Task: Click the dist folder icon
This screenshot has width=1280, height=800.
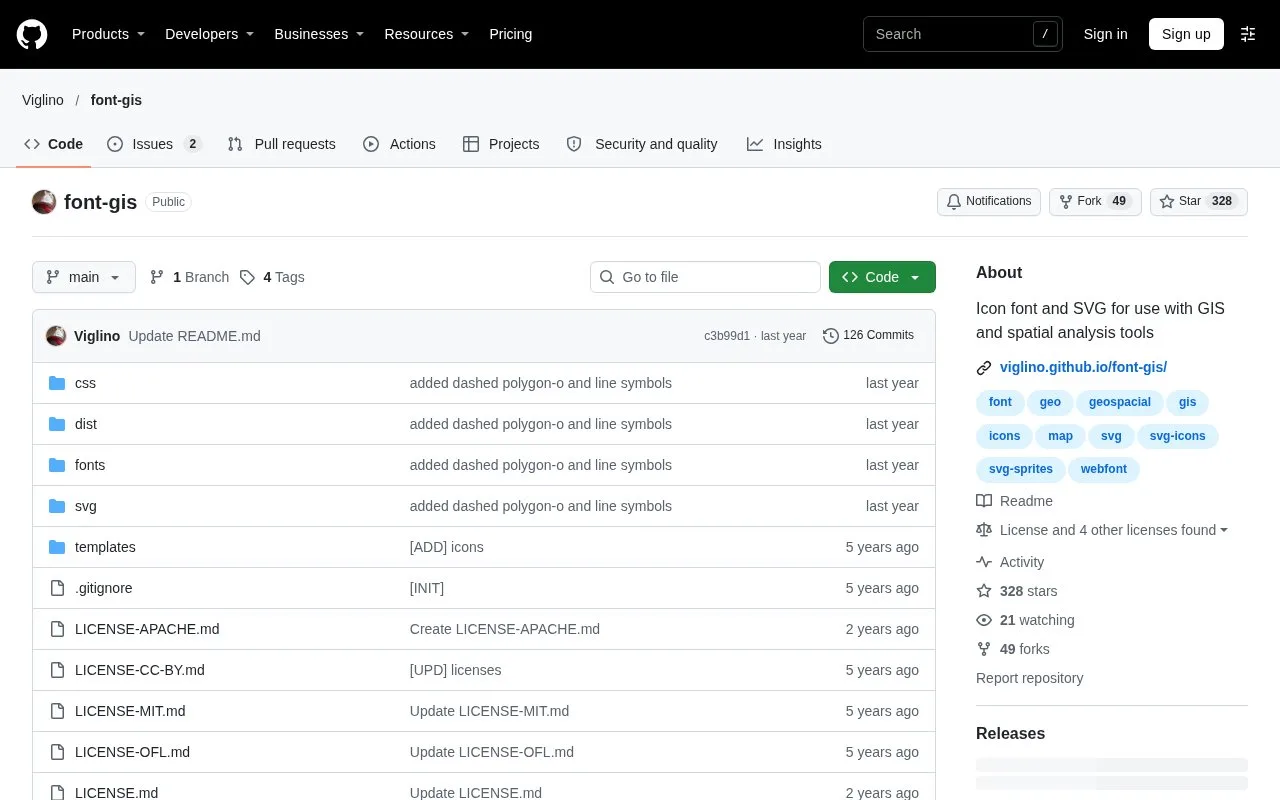Action: pyautogui.click(x=57, y=424)
